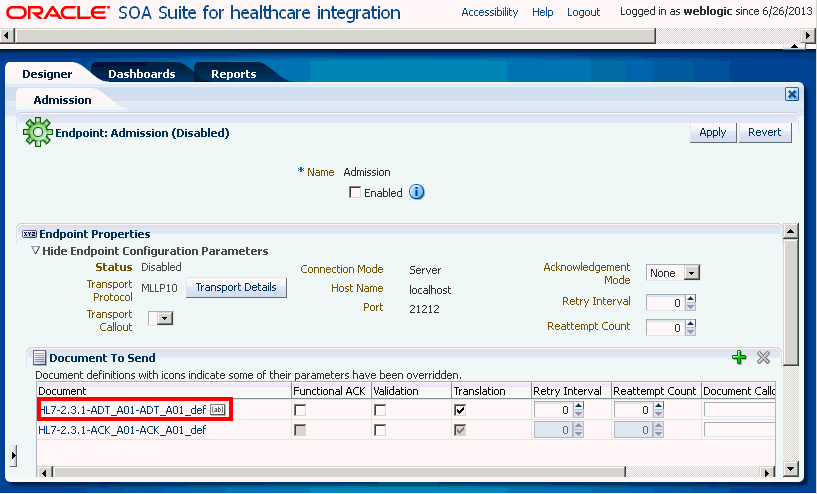Open the Help link
This screenshot has width=817, height=494.
[542, 12]
